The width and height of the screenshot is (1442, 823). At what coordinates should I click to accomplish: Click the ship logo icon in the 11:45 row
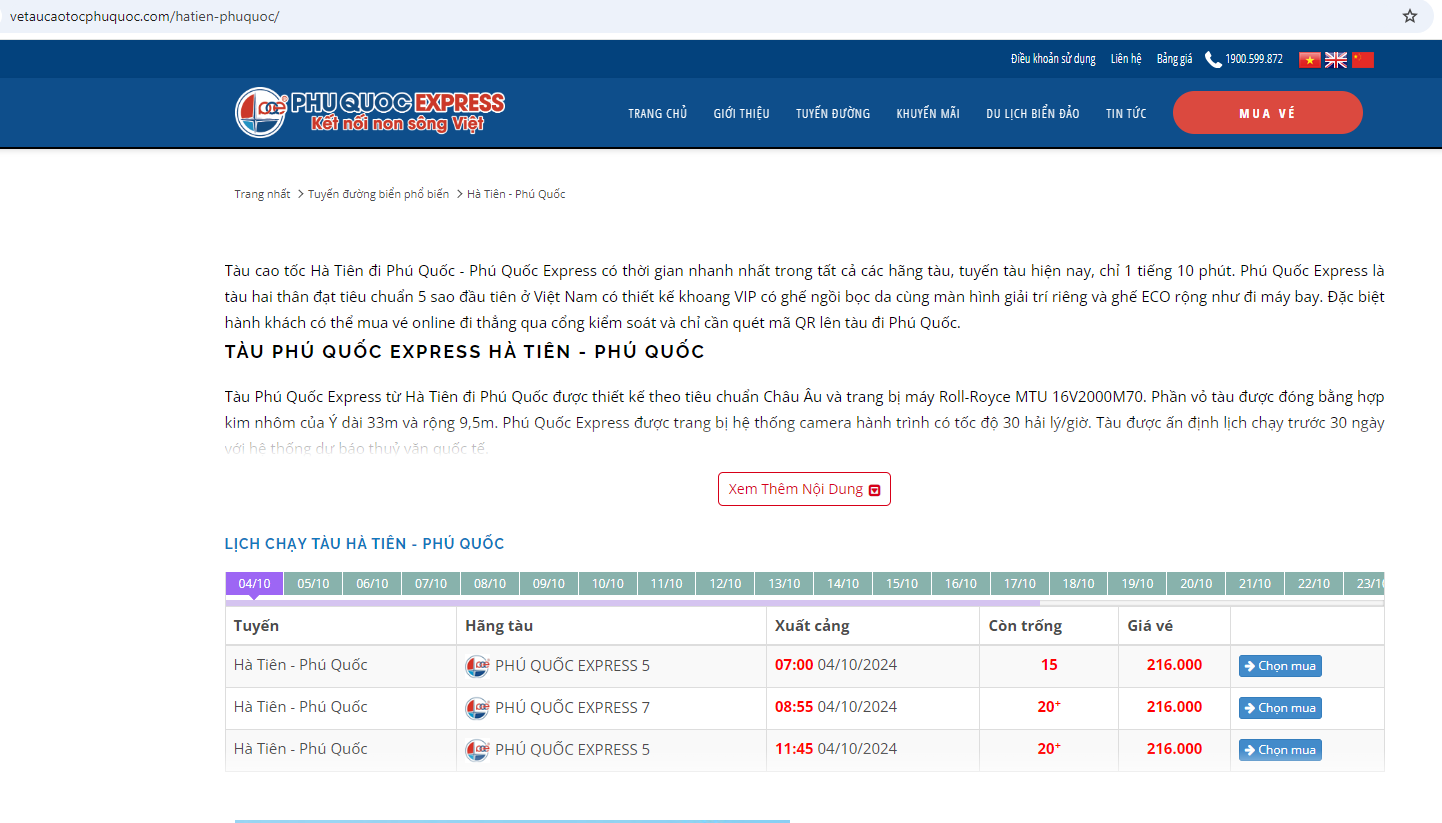477,750
